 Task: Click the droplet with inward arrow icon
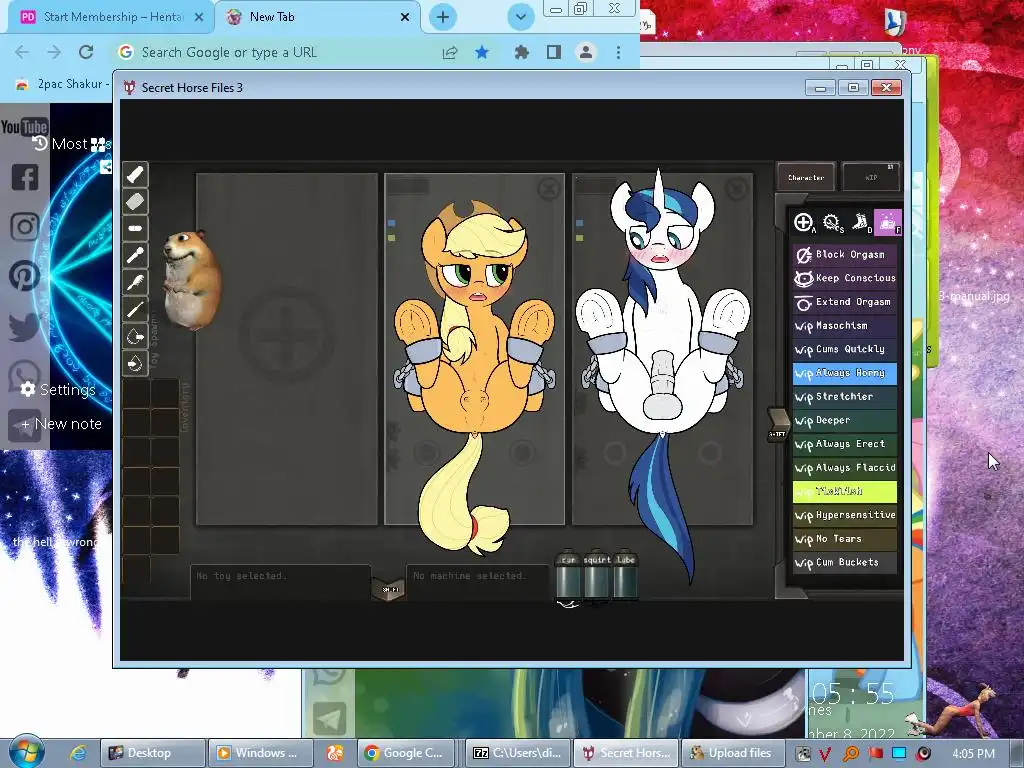(x=135, y=363)
